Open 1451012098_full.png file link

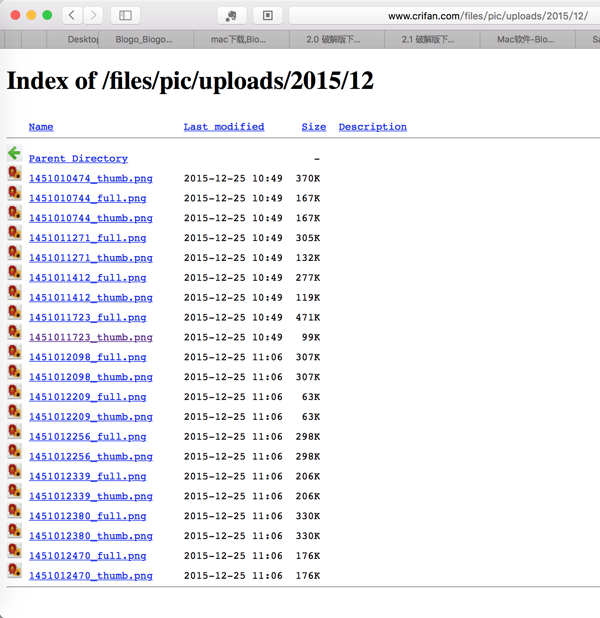click(x=88, y=357)
